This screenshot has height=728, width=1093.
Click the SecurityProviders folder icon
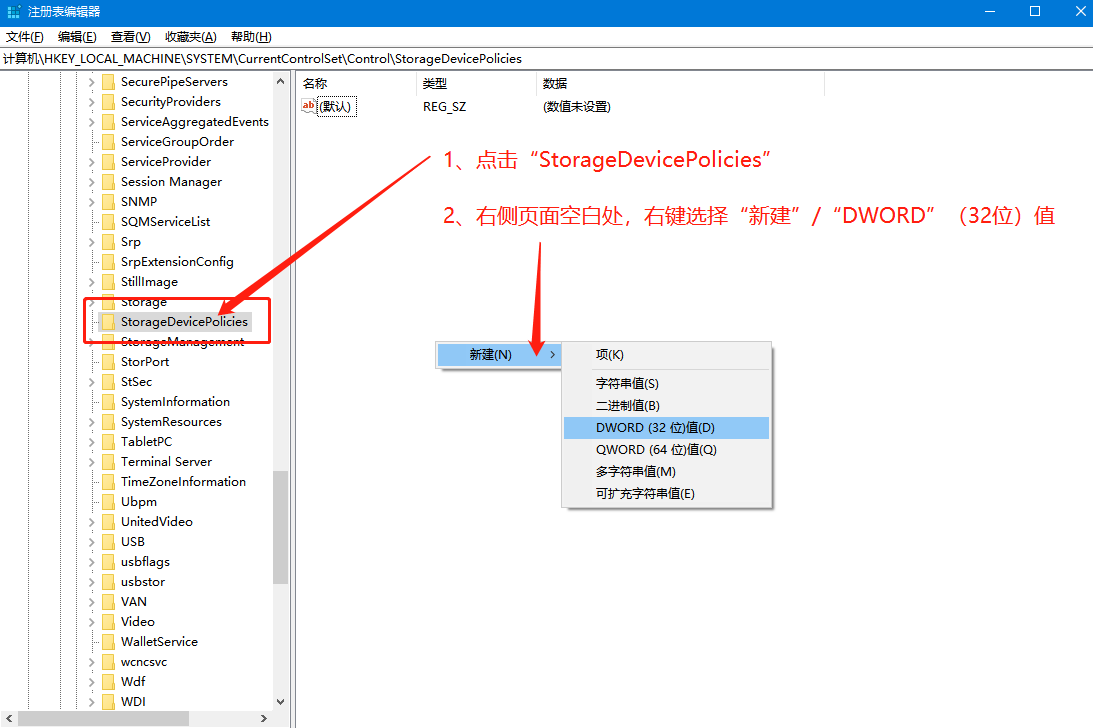coord(108,102)
